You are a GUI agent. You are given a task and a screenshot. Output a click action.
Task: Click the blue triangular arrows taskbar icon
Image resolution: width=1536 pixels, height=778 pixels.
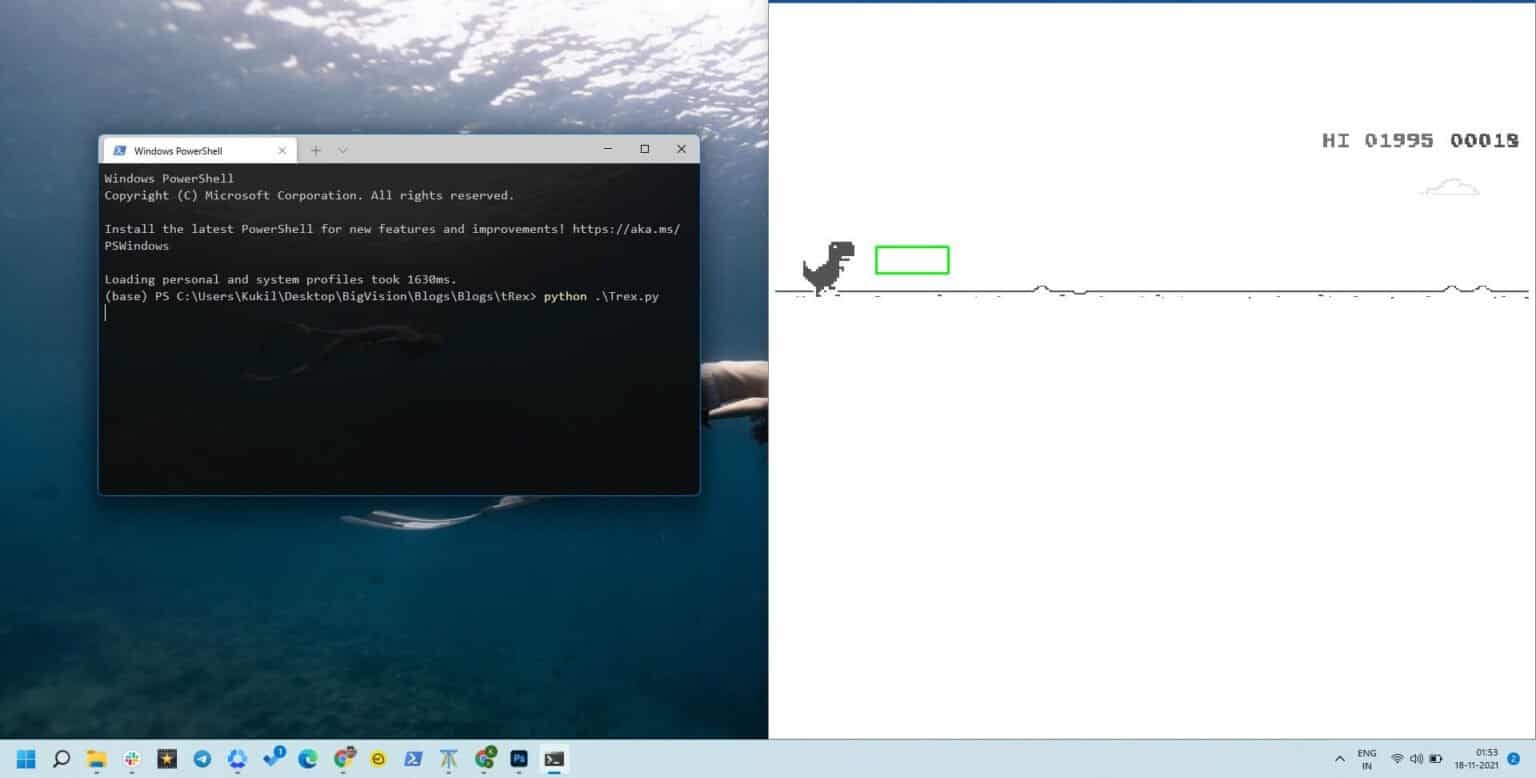tap(237, 759)
